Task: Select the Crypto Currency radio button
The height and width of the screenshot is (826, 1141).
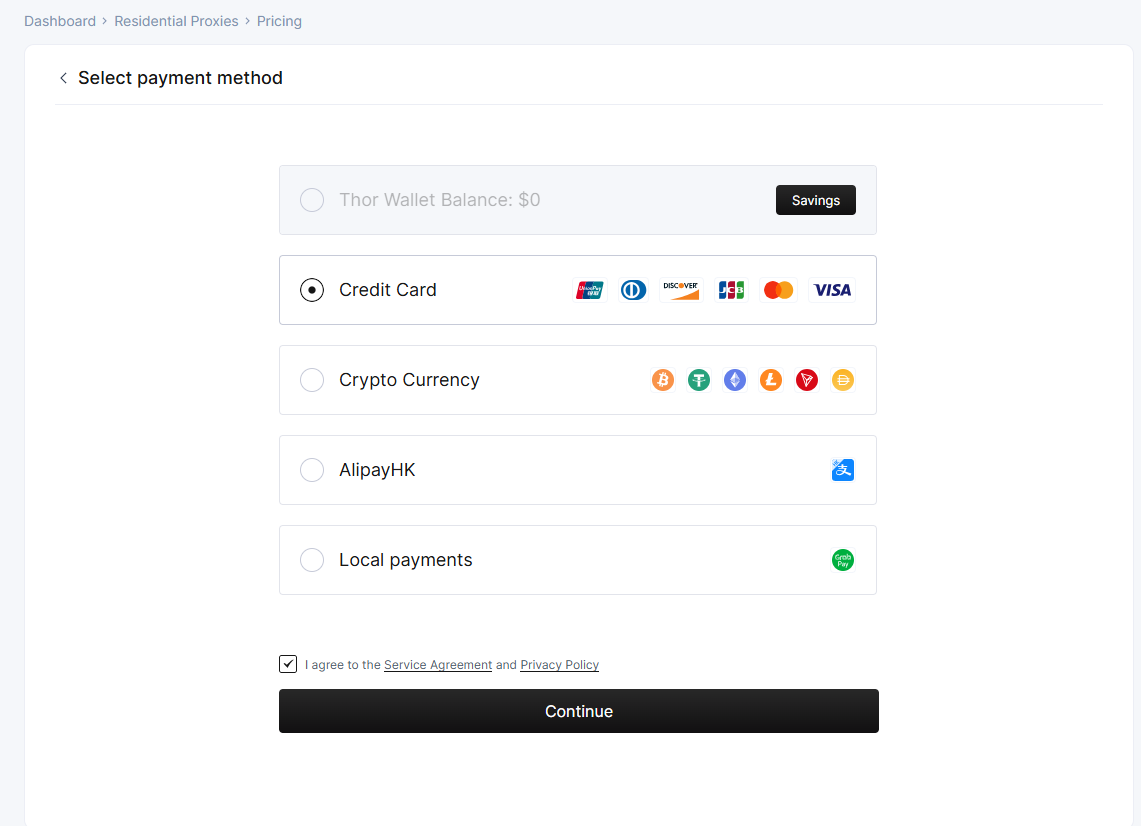Action: tap(312, 380)
